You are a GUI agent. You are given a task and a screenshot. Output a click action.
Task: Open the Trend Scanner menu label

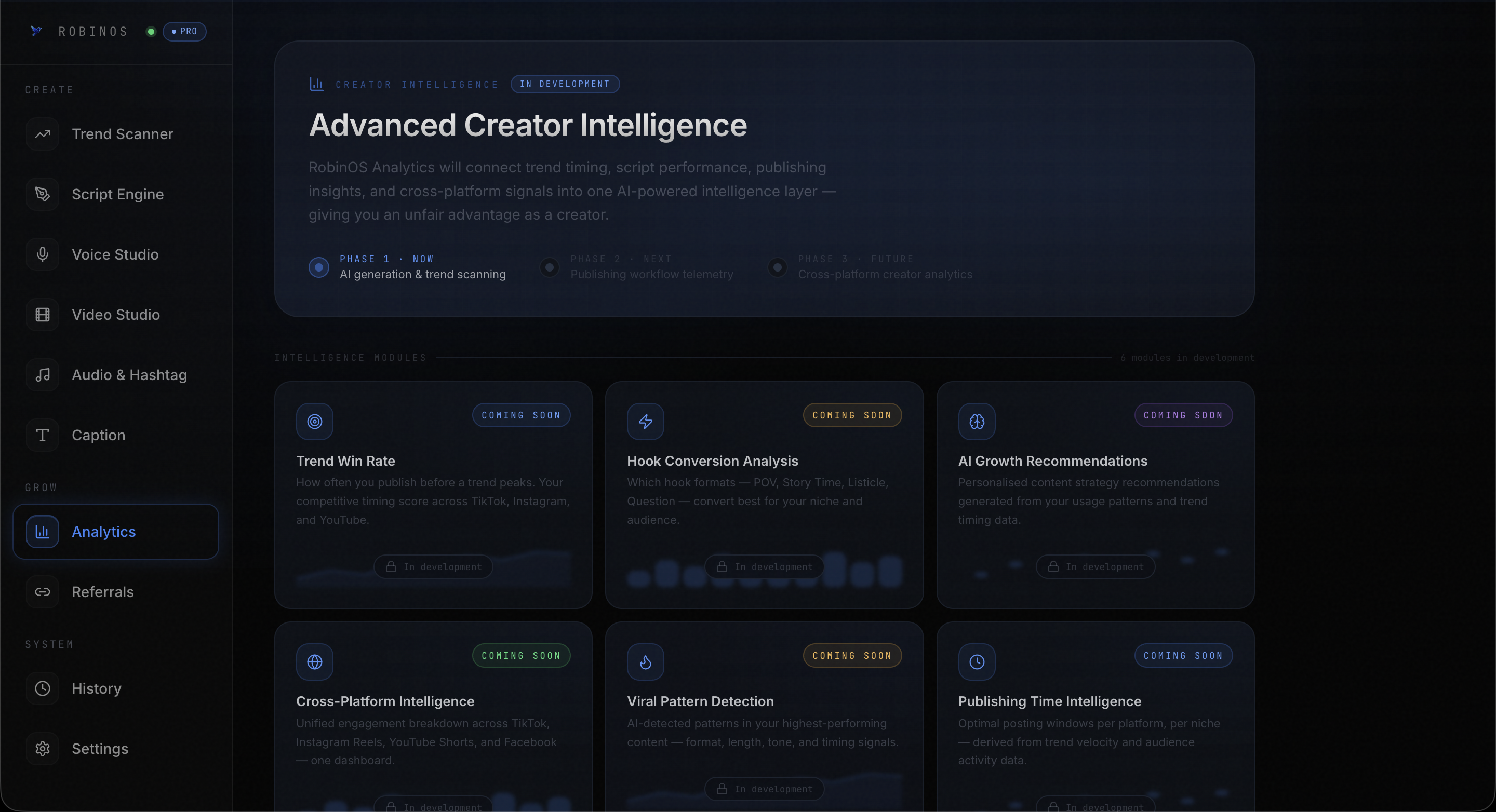click(x=123, y=134)
